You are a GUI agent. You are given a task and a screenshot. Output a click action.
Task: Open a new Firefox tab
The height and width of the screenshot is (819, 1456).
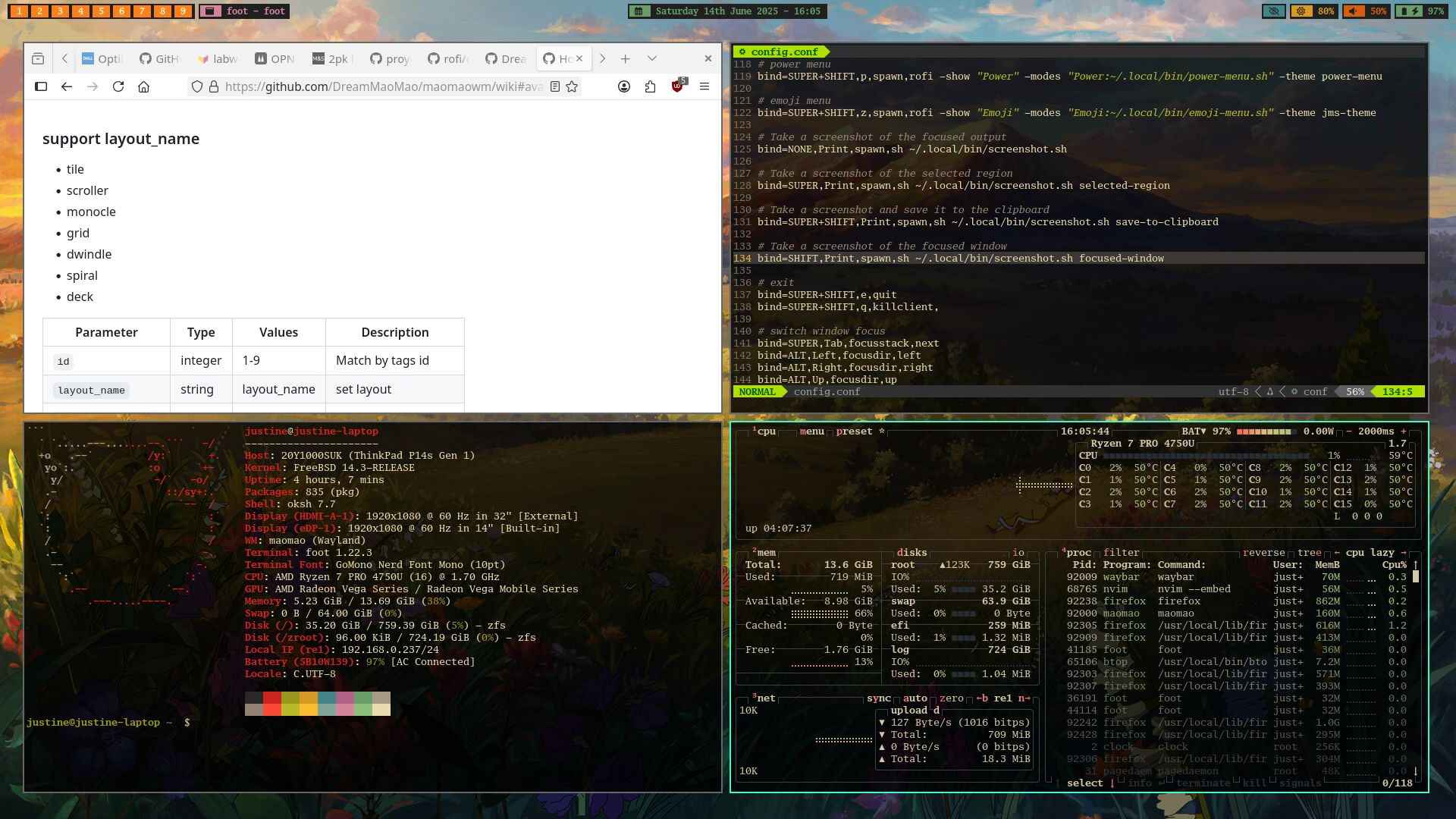click(625, 58)
